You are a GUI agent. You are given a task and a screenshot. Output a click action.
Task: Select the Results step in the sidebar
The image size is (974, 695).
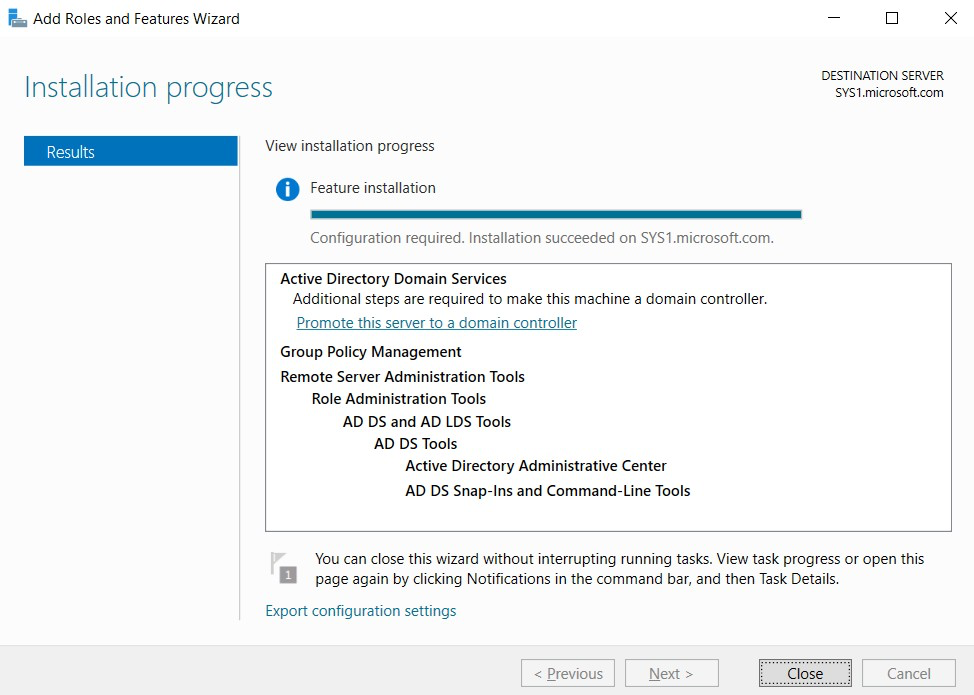tap(130, 152)
